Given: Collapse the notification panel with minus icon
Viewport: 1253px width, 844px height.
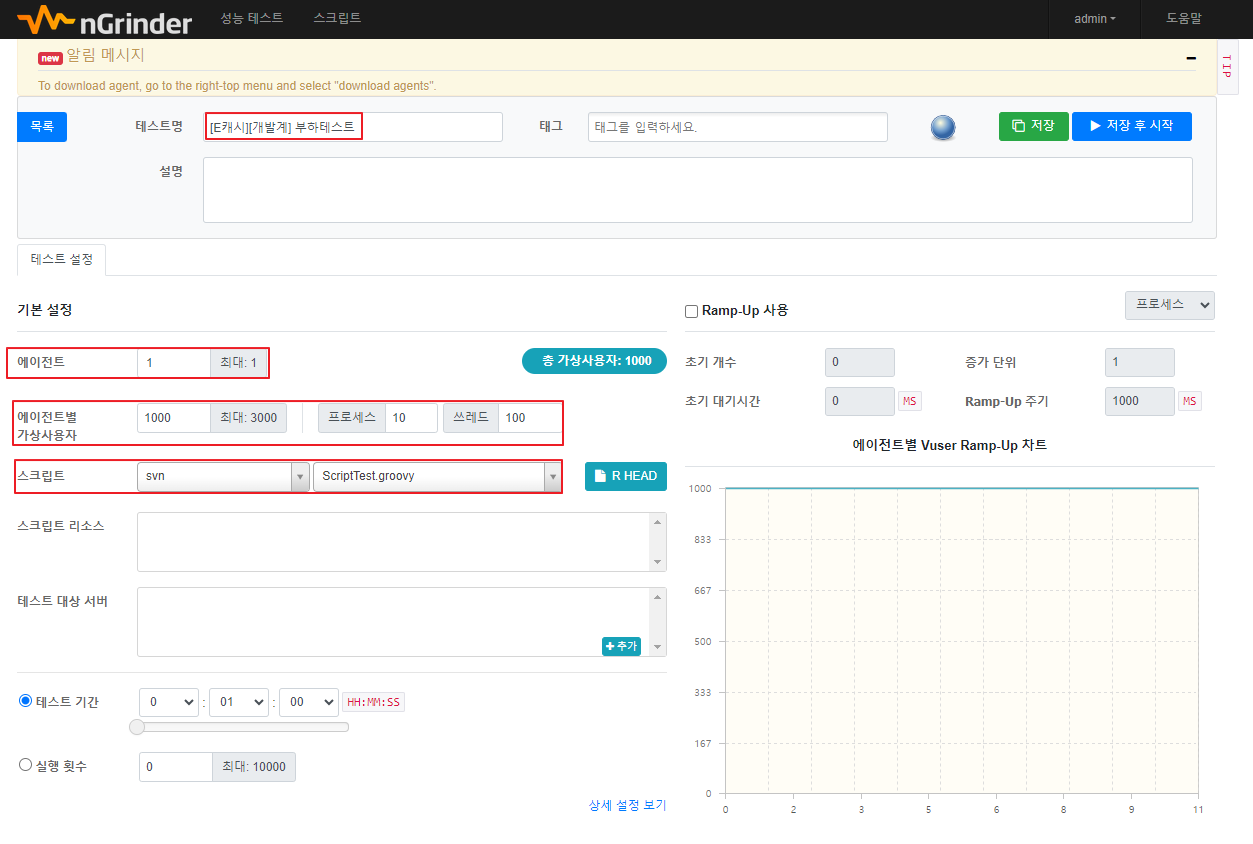Looking at the screenshot, I should pyautogui.click(x=1191, y=58).
